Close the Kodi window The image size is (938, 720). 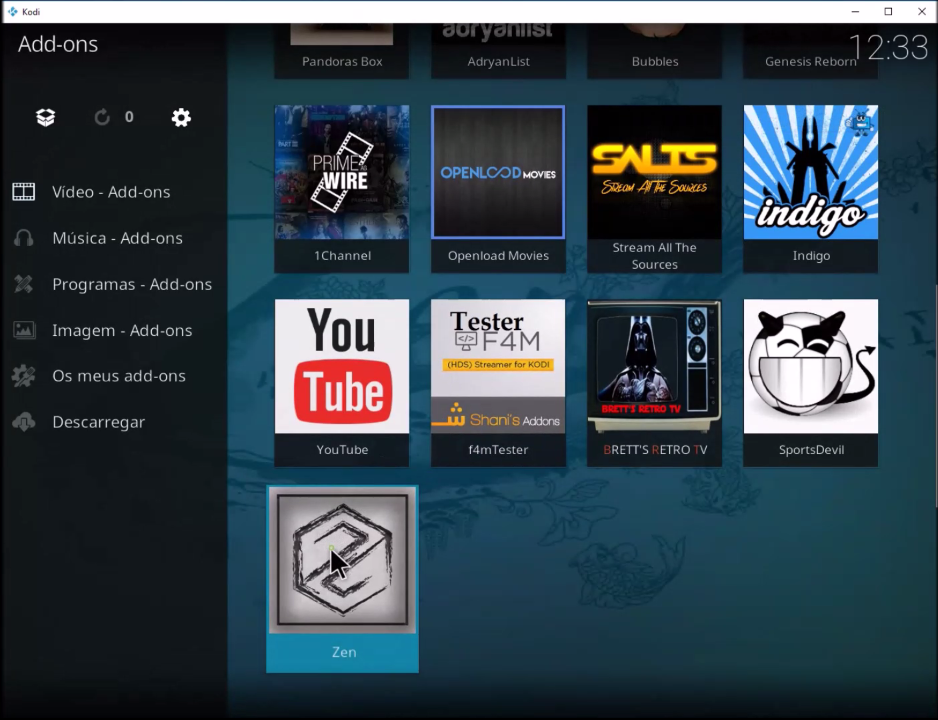coord(922,11)
